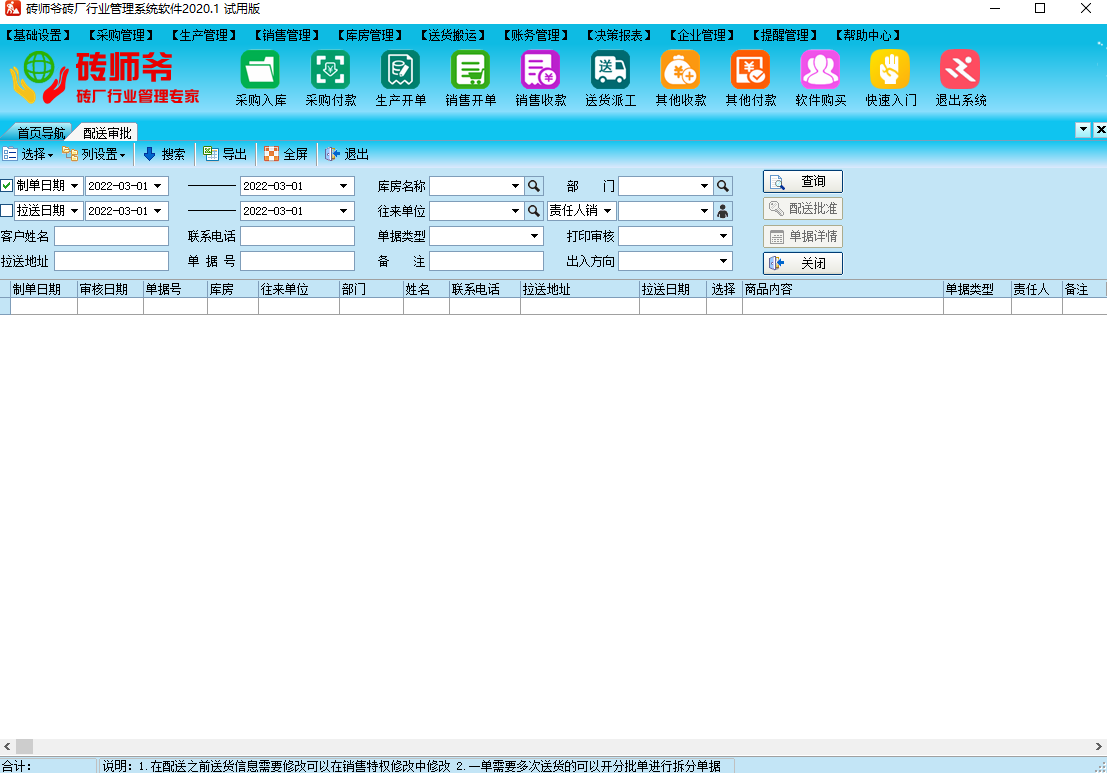Open the 采购付款 purchase payment icon
1107x773 pixels.
[330, 78]
